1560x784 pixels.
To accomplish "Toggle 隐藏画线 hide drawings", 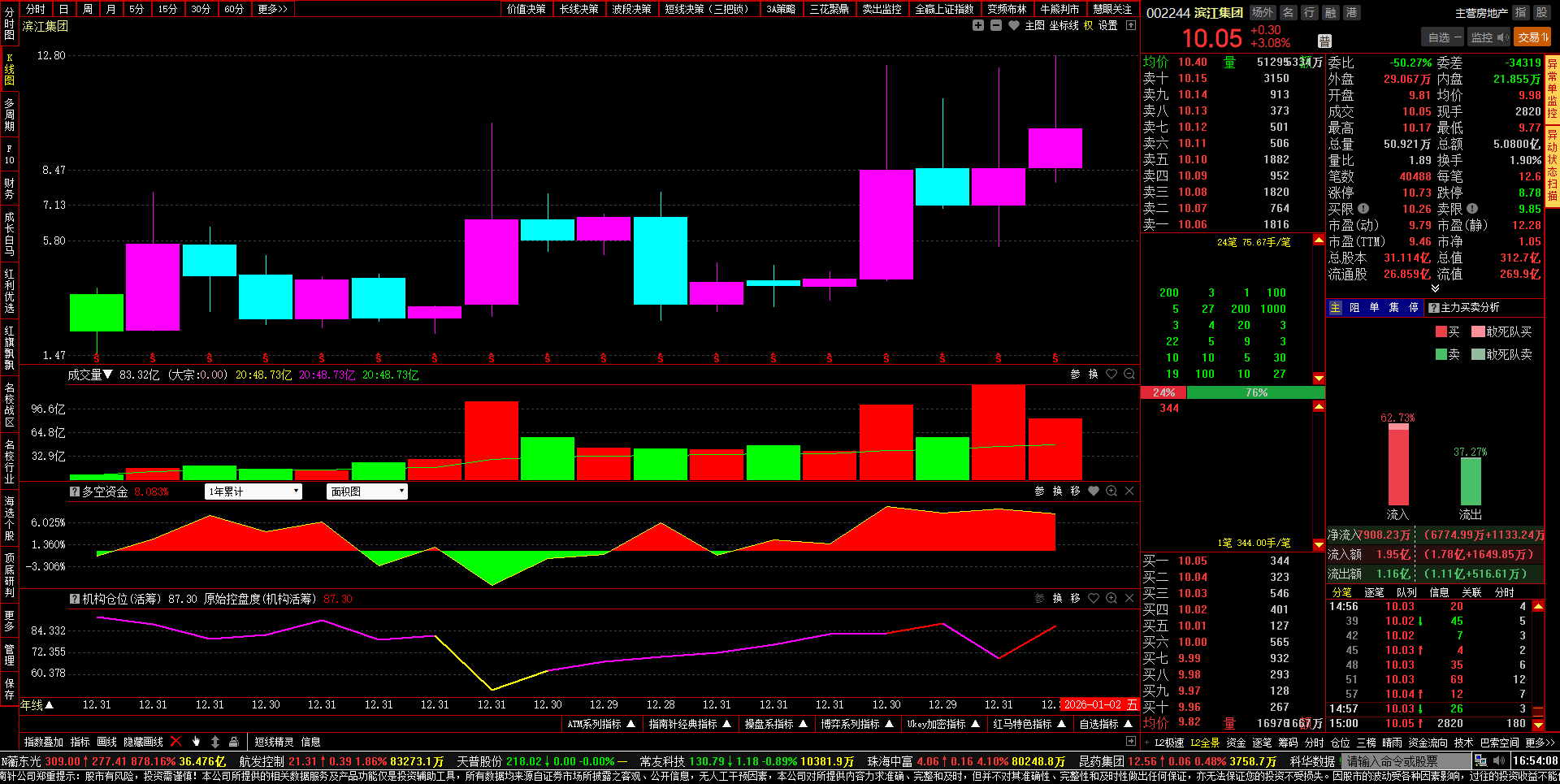I will click(143, 742).
